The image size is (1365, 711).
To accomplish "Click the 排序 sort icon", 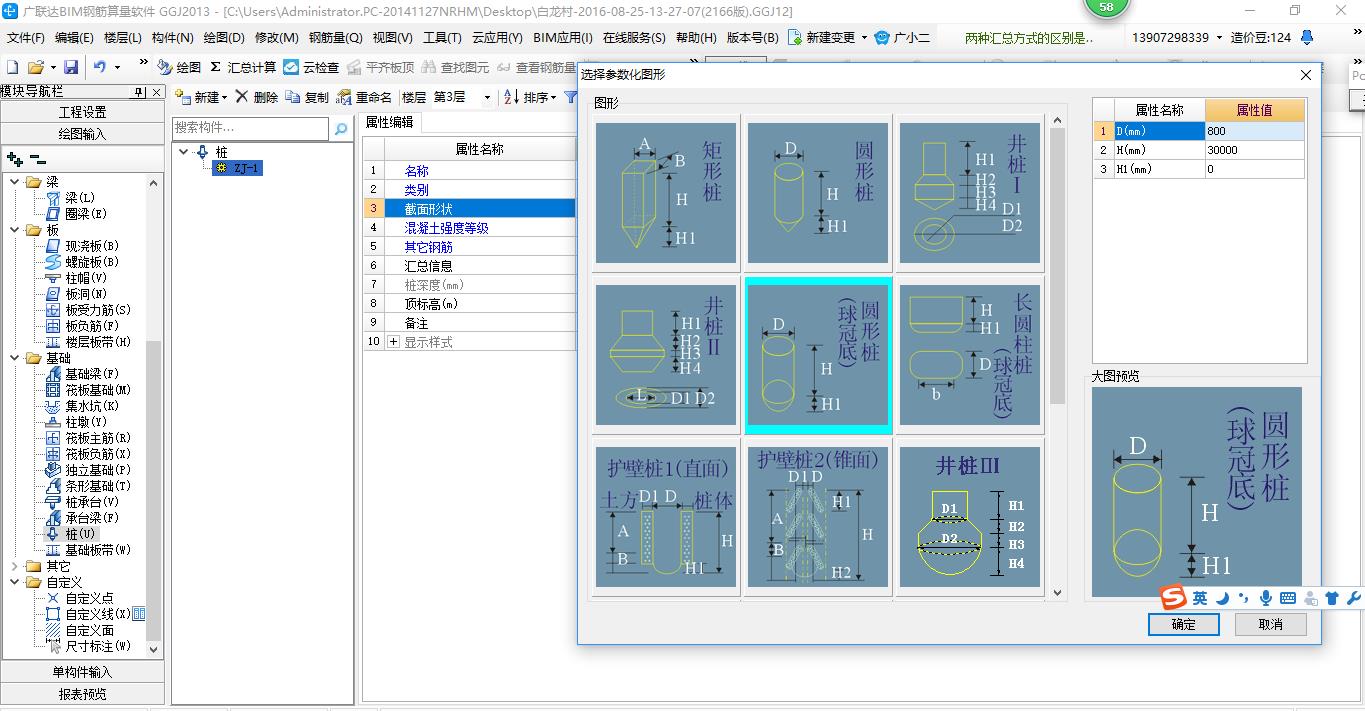I will pyautogui.click(x=511, y=97).
